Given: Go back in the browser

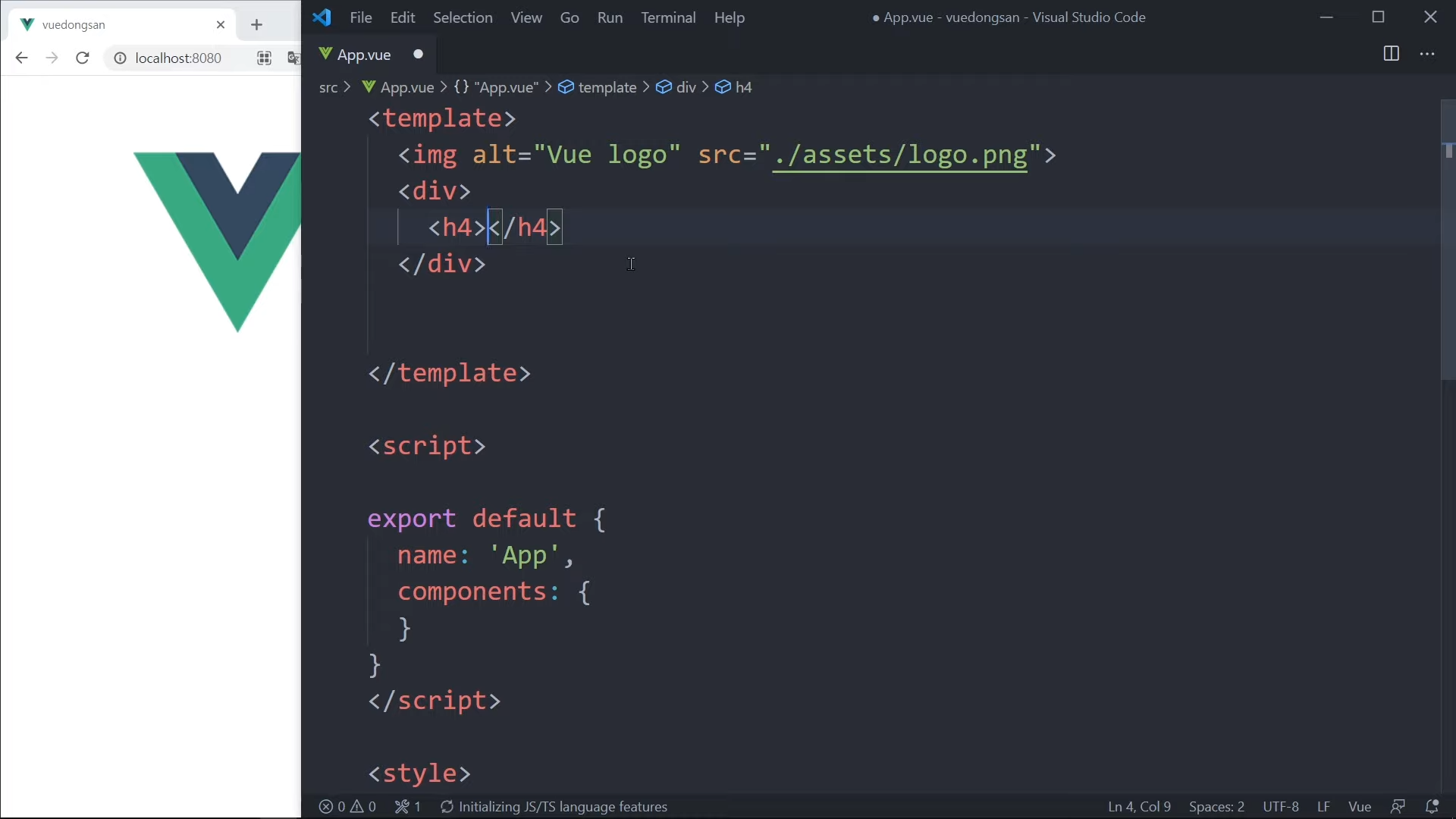Looking at the screenshot, I should [x=21, y=58].
